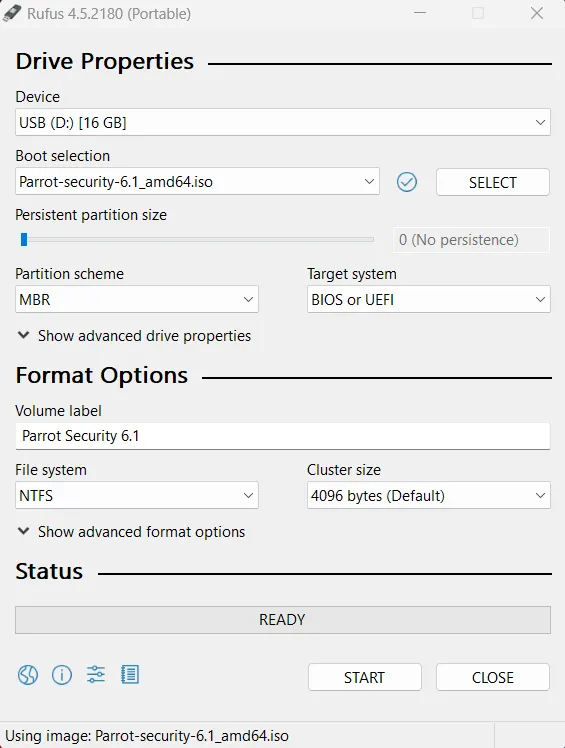565x748 pixels.
Task: Open the Boot selection dropdown
Action: [x=197, y=181]
